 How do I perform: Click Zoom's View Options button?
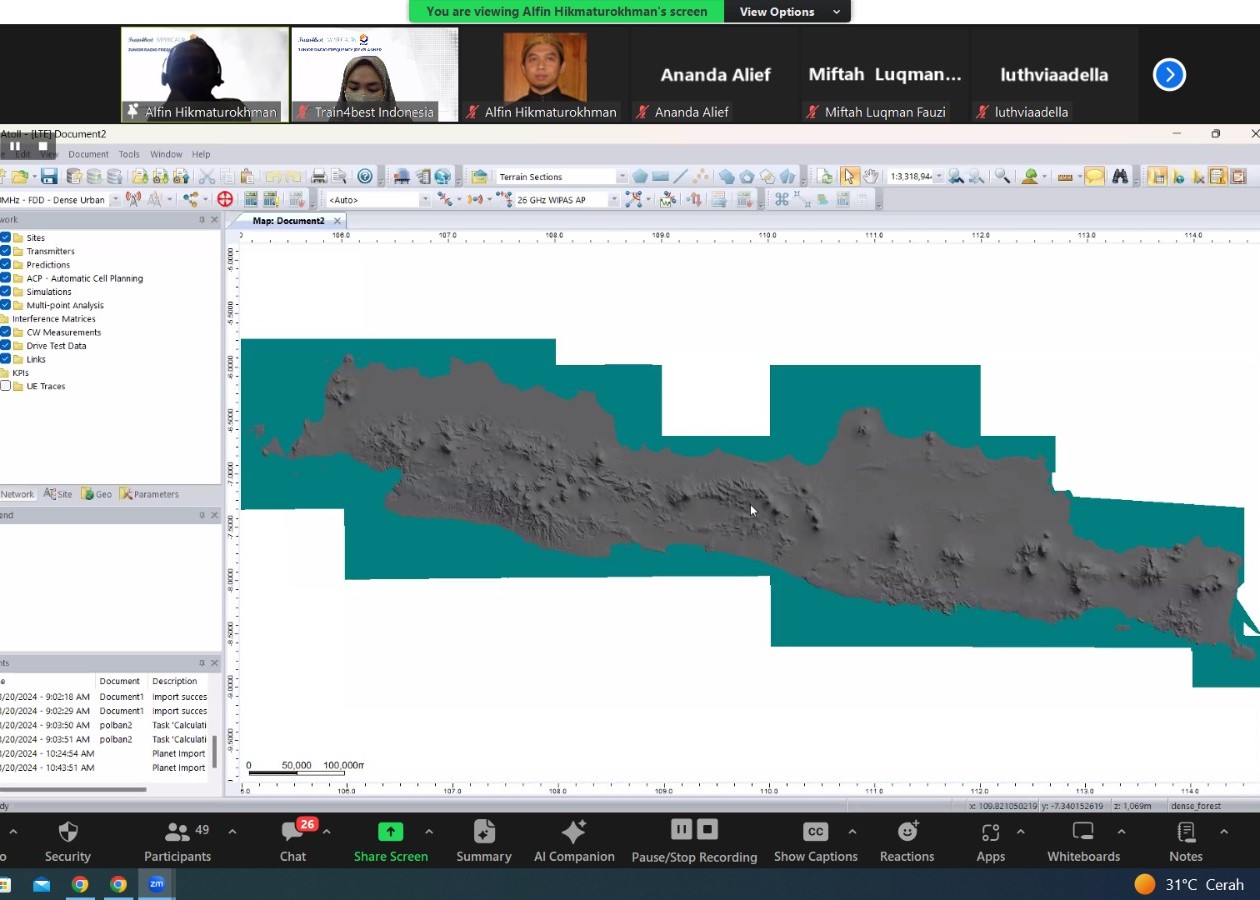click(x=789, y=12)
